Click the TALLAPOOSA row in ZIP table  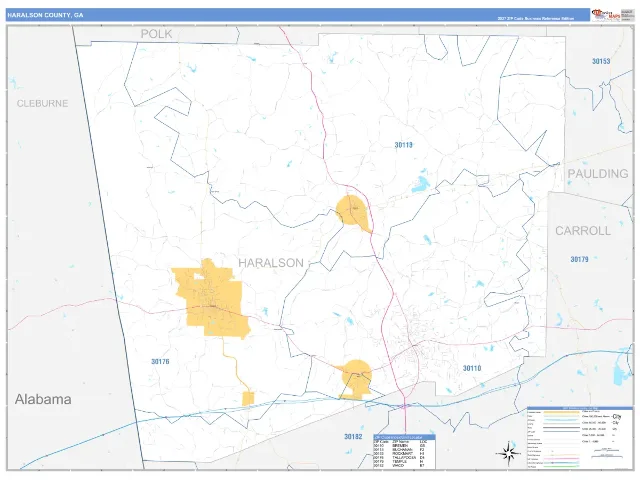[404, 458]
